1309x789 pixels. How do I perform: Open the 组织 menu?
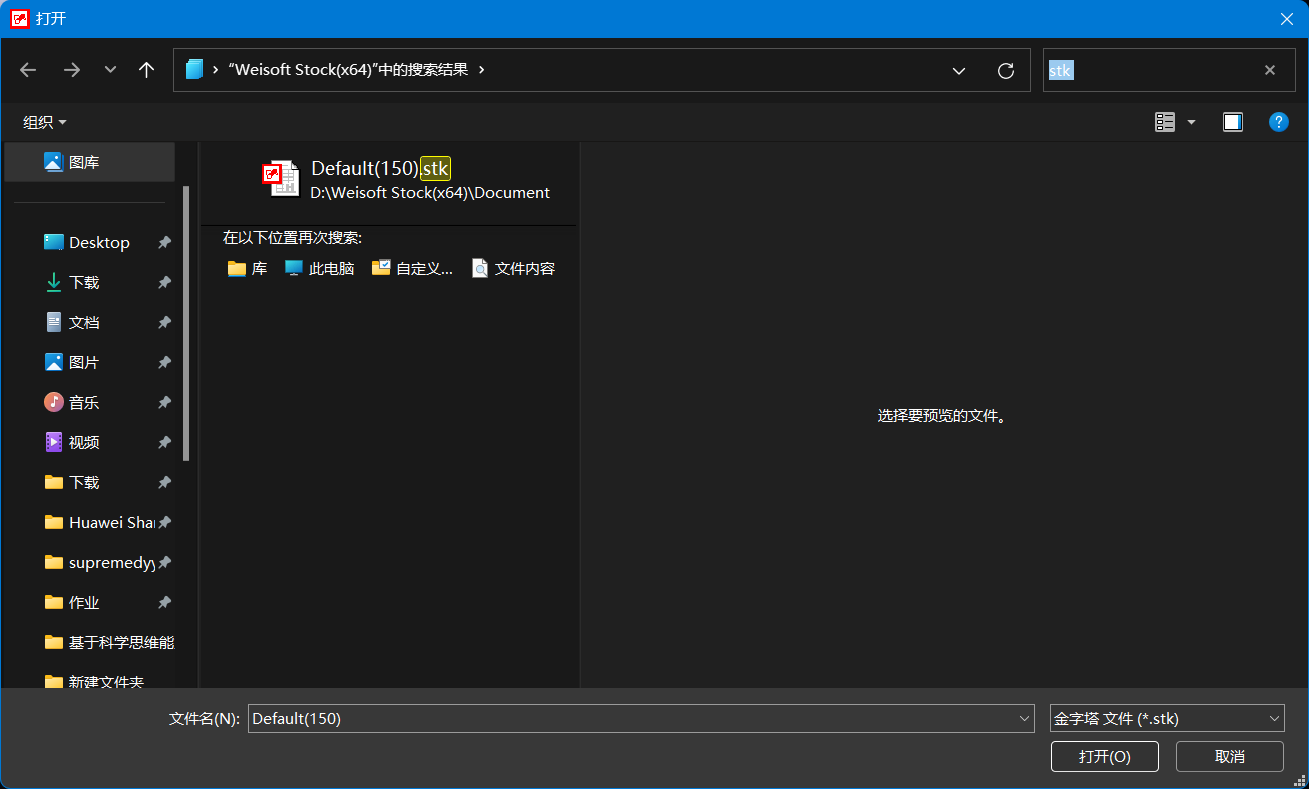[x=45, y=122]
